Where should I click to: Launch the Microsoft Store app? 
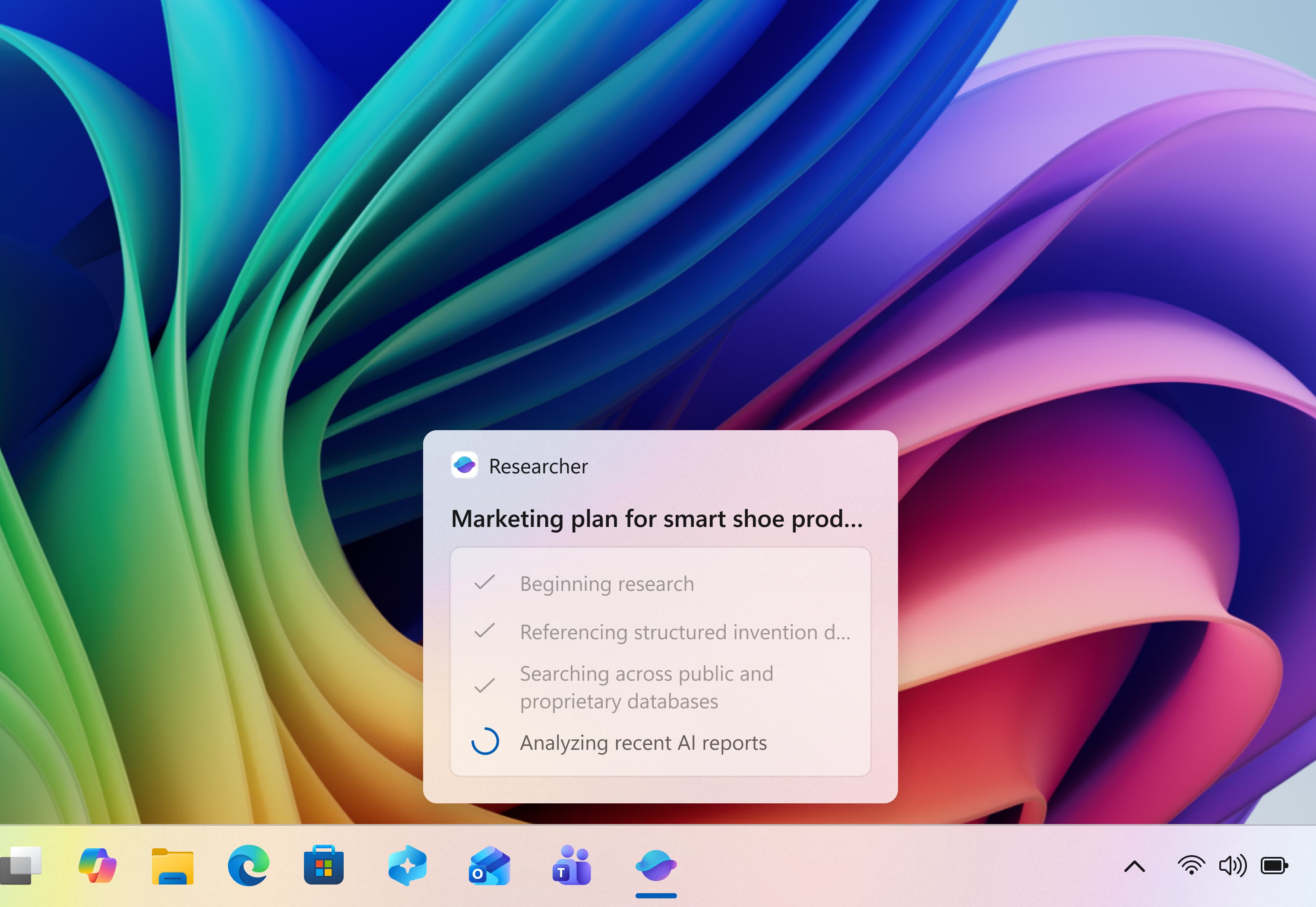pos(324,866)
